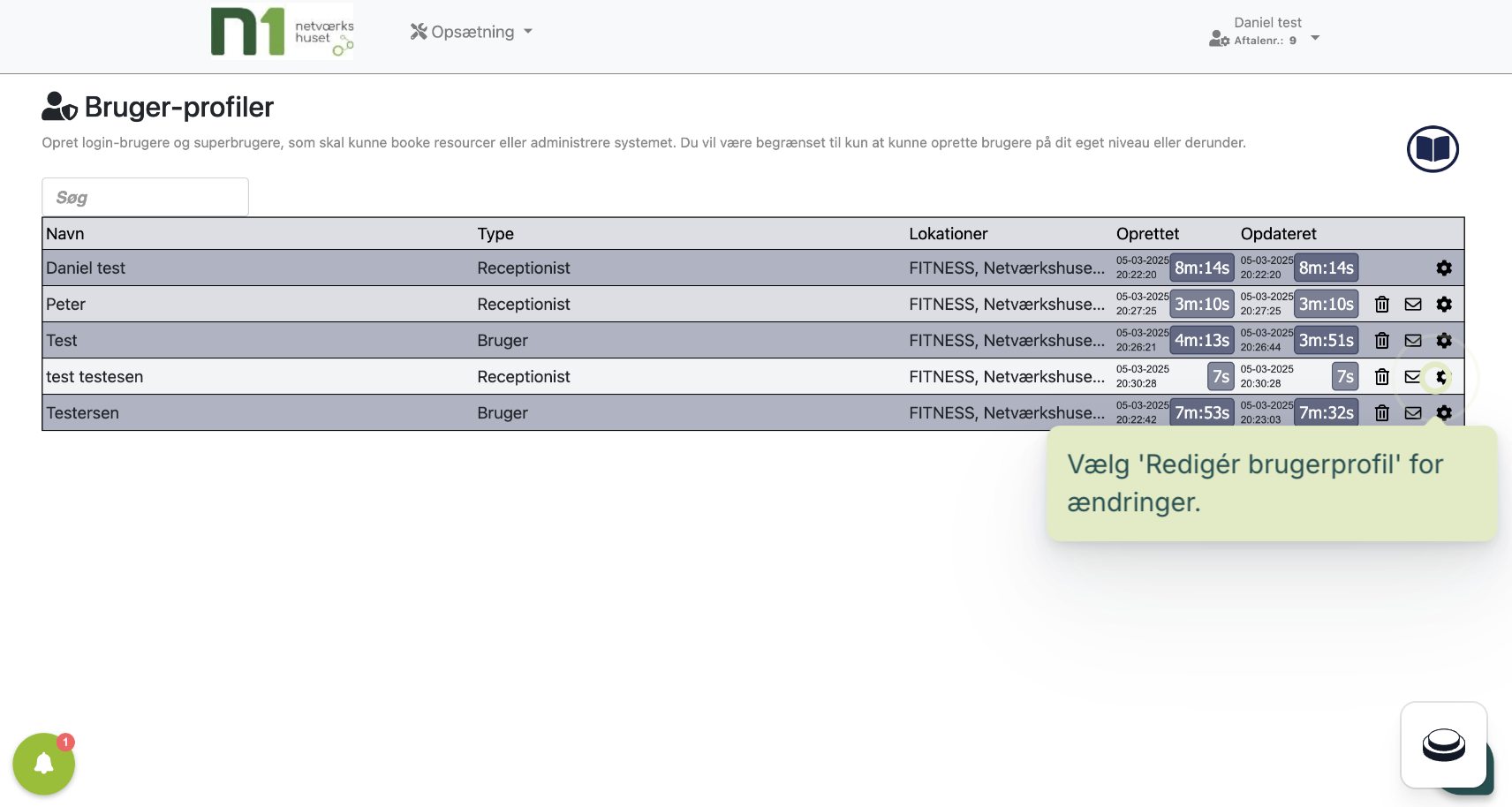Click the Netværkshuset n1 logo
The image size is (1512, 807).
coord(282,32)
